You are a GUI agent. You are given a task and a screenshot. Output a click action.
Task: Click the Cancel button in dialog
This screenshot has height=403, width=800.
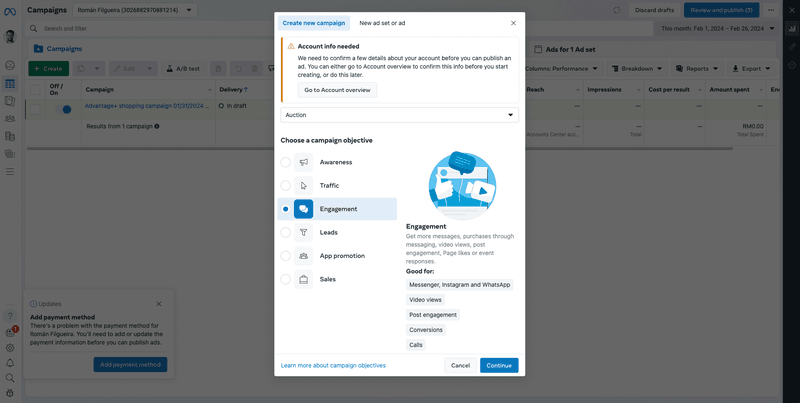coord(460,365)
